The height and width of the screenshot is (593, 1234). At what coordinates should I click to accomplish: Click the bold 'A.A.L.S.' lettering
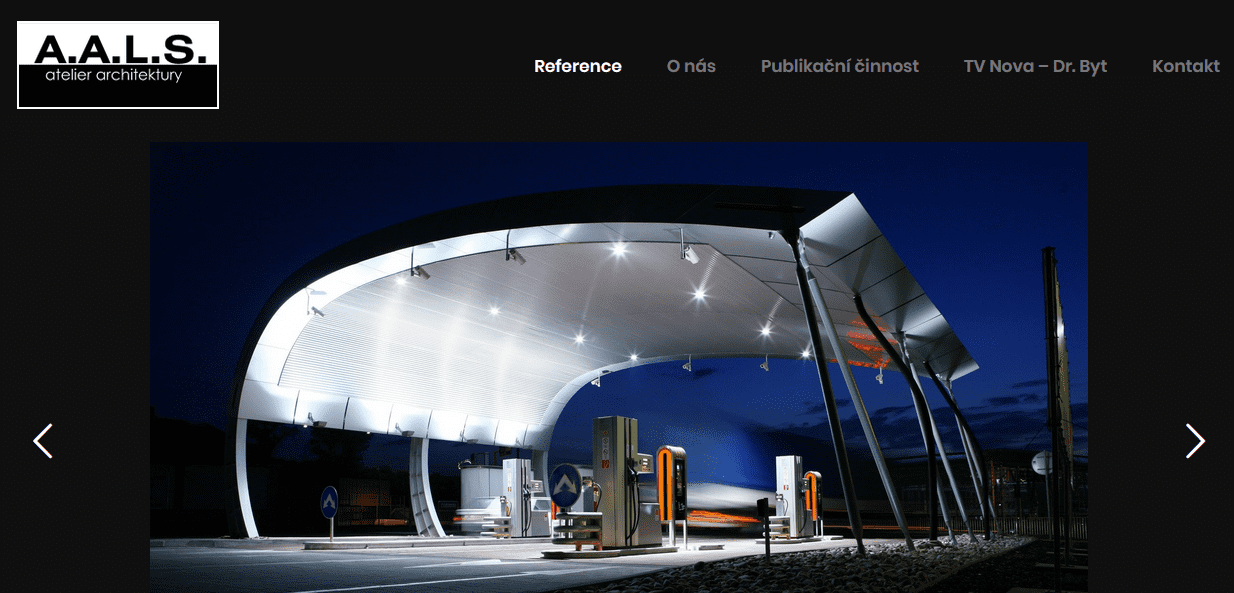click(x=119, y=49)
